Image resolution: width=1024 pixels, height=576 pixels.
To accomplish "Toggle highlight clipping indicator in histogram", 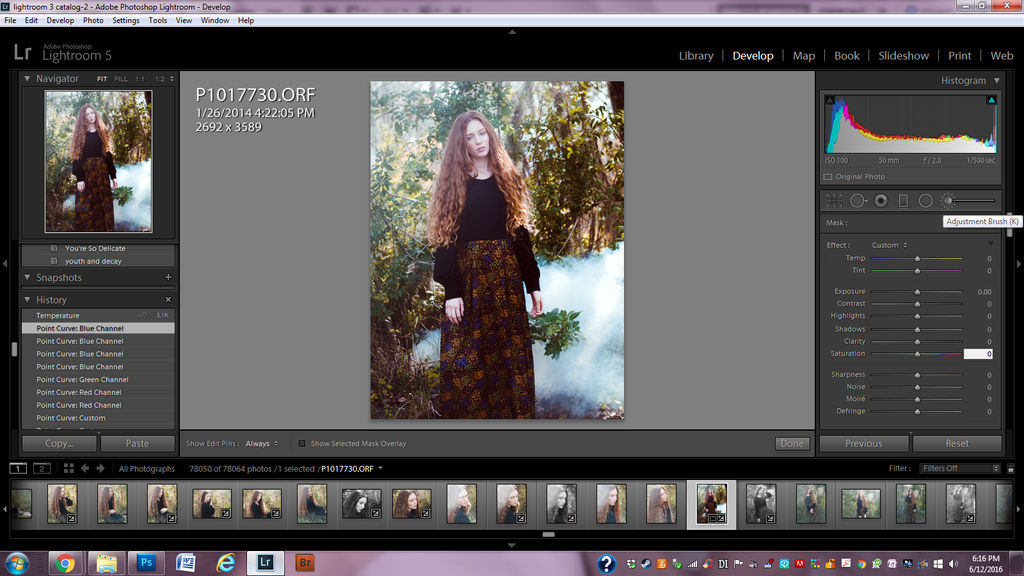I will pyautogui.click(x=991, y=100).
